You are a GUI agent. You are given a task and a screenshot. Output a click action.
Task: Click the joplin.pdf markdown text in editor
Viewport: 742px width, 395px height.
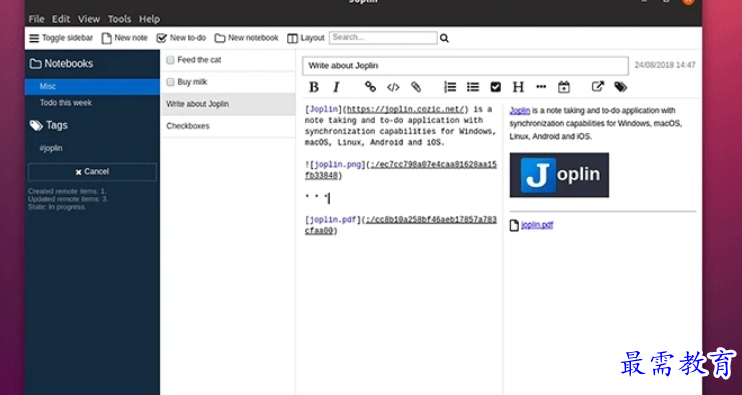click(x=333, y=220)
